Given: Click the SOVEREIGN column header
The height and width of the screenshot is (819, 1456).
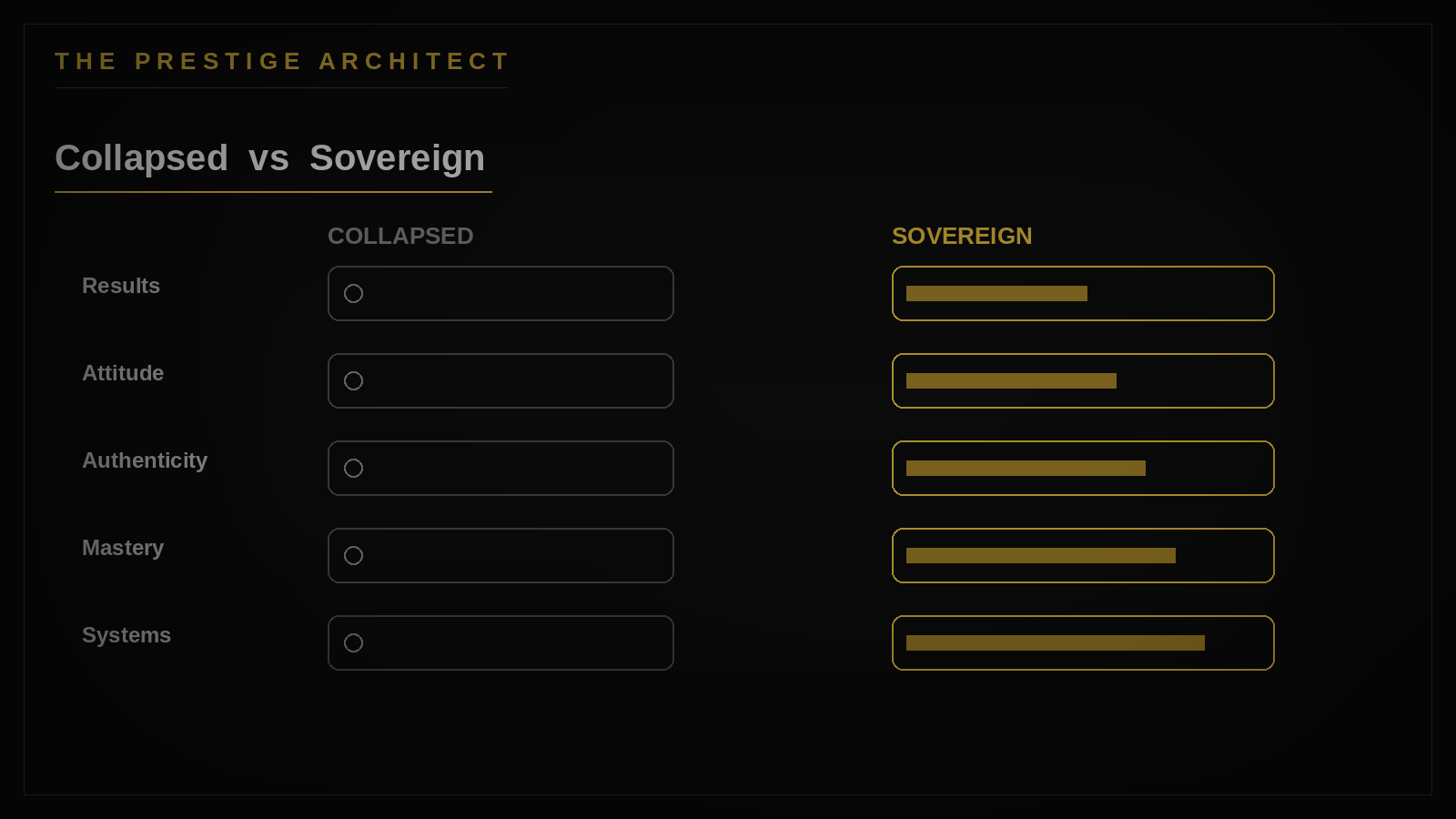Looking at the screenshot, I should pos(962,237).
